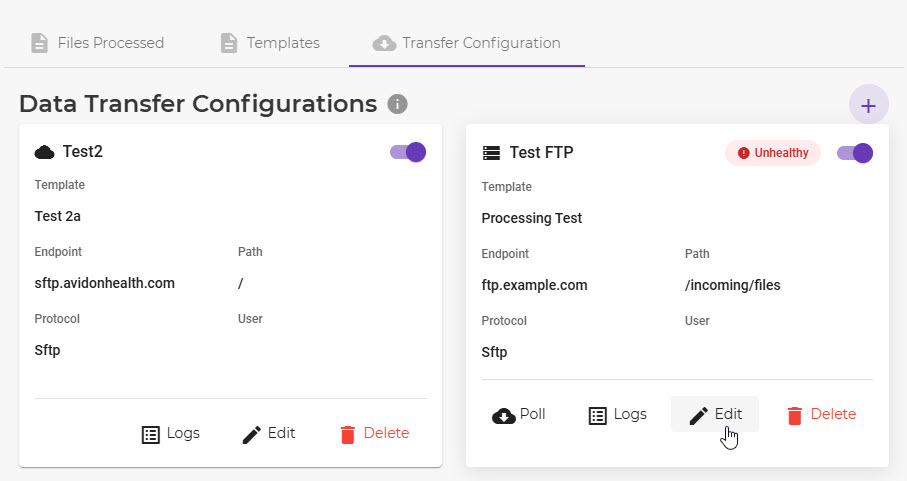This screenshot has height=481, width=907.
Task: Click the plus icon to add configuration
Action: coord(868,105)
